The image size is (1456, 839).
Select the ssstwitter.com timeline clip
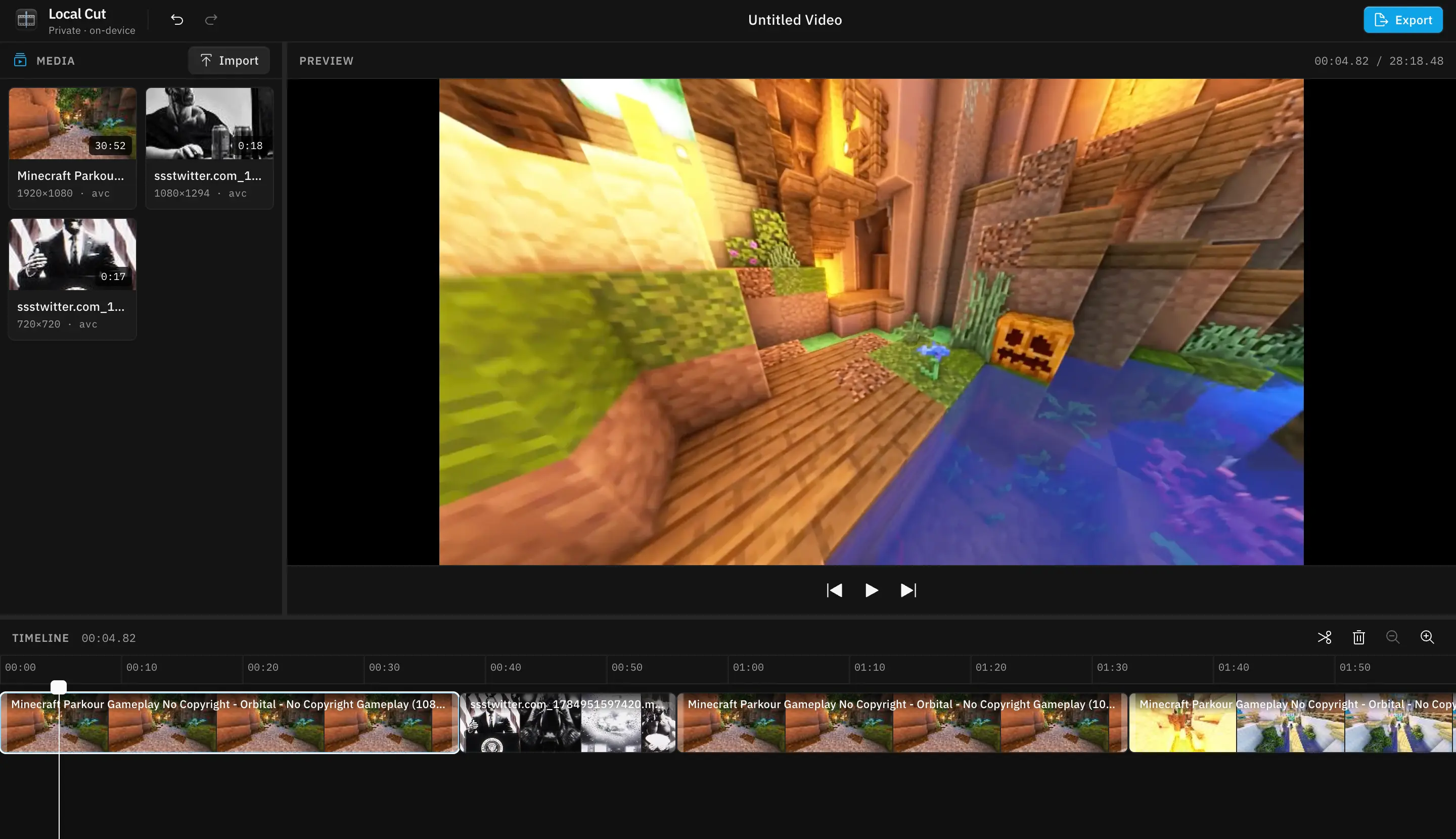568,723
